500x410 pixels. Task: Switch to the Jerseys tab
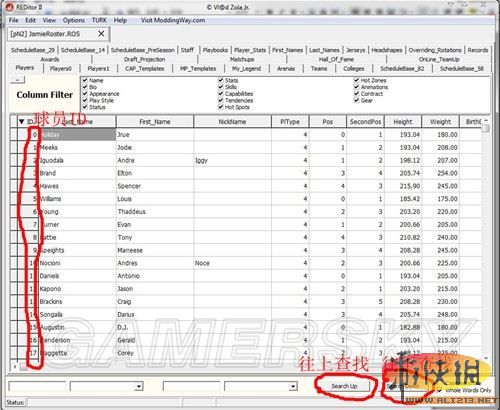[356, 50]
